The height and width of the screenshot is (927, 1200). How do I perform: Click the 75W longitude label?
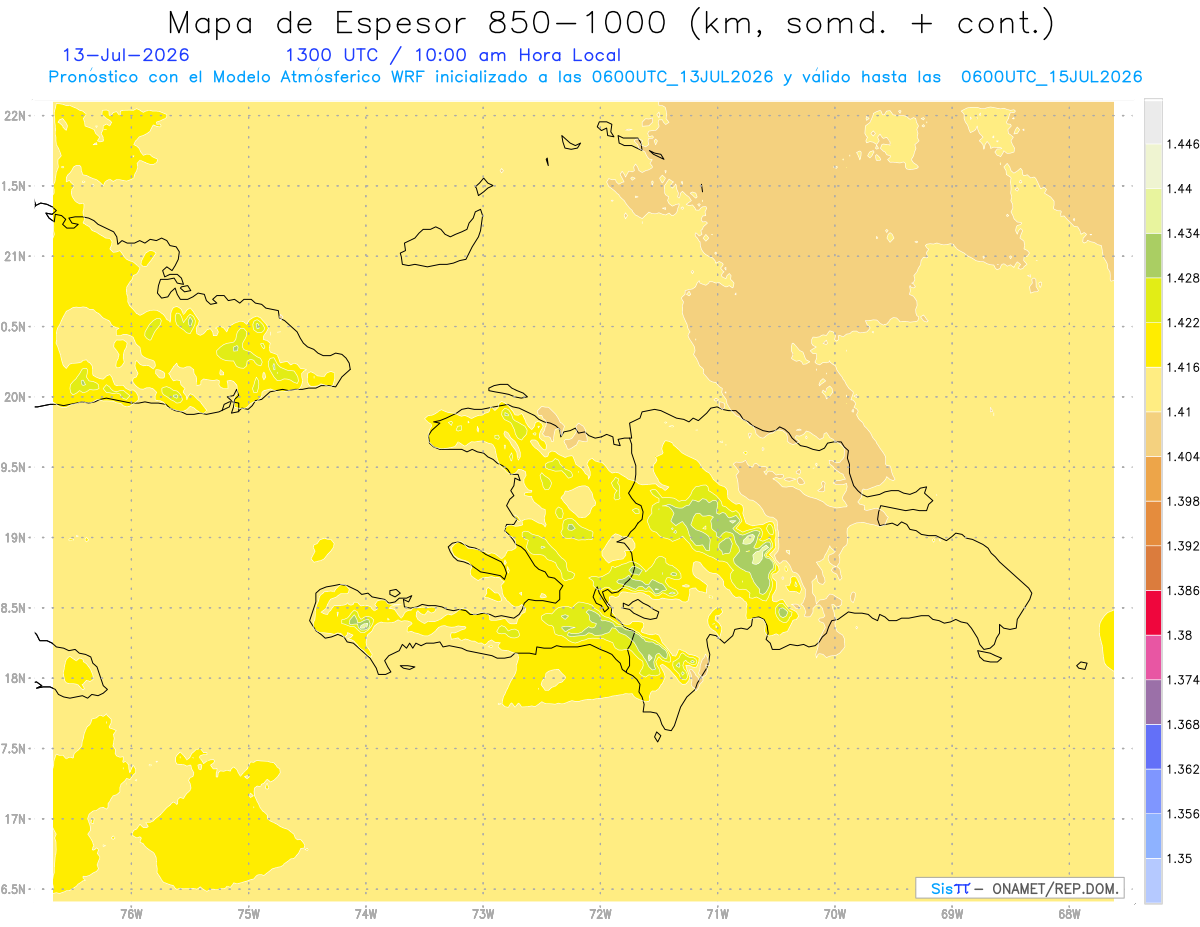249,913
